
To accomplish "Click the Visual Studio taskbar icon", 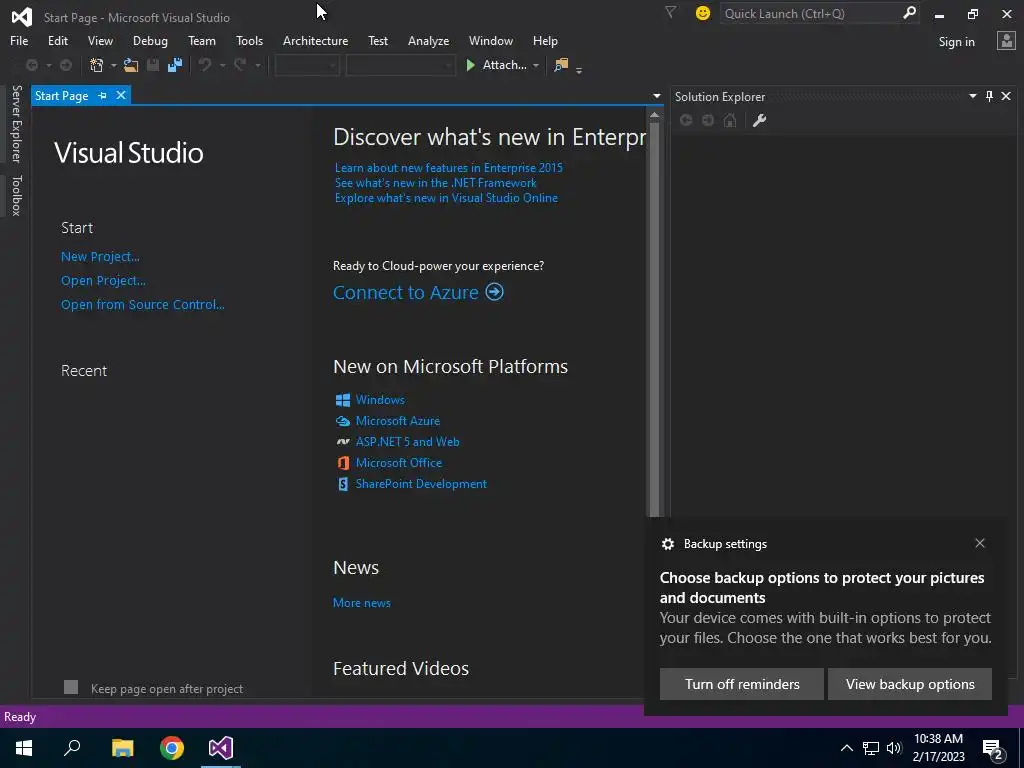I will click(221, 748).
